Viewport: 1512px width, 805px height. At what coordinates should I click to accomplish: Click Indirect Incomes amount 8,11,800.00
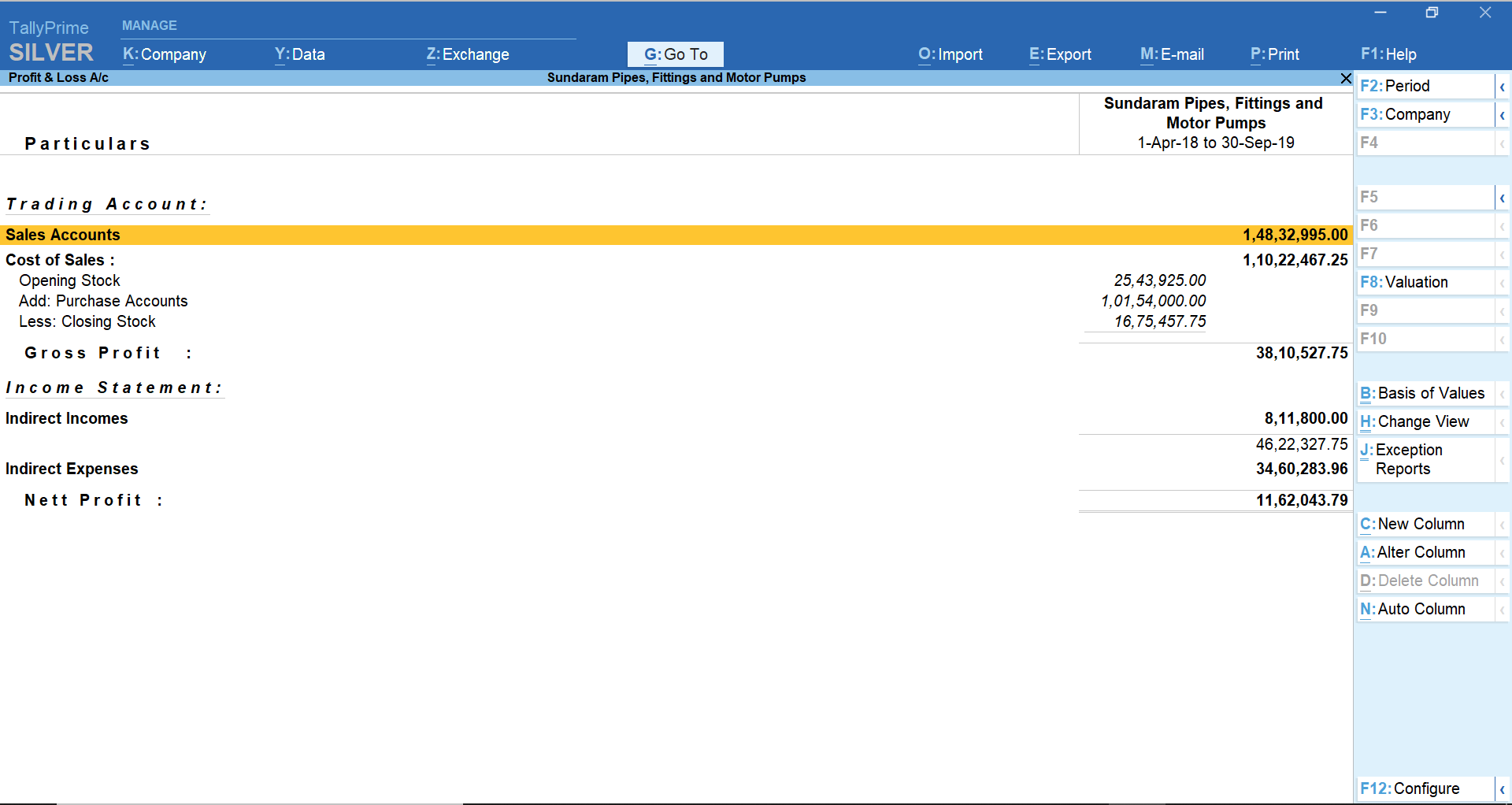(x=1306, y=418)
